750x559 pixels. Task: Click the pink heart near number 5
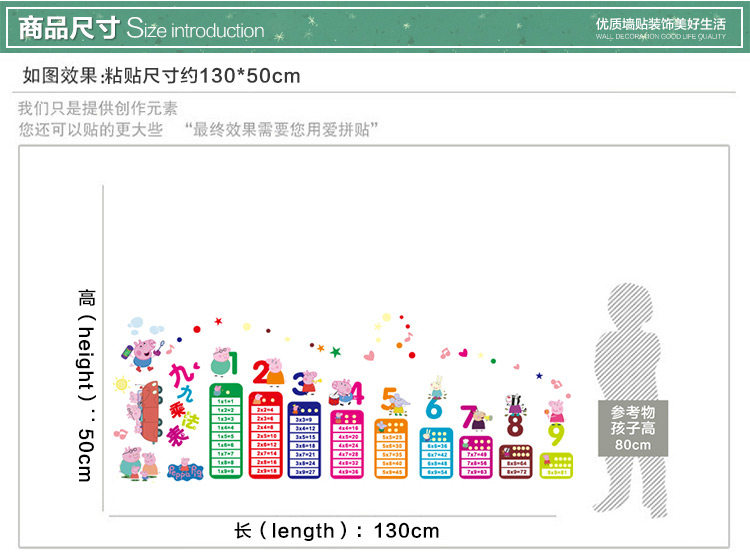(x=369, y=356)
